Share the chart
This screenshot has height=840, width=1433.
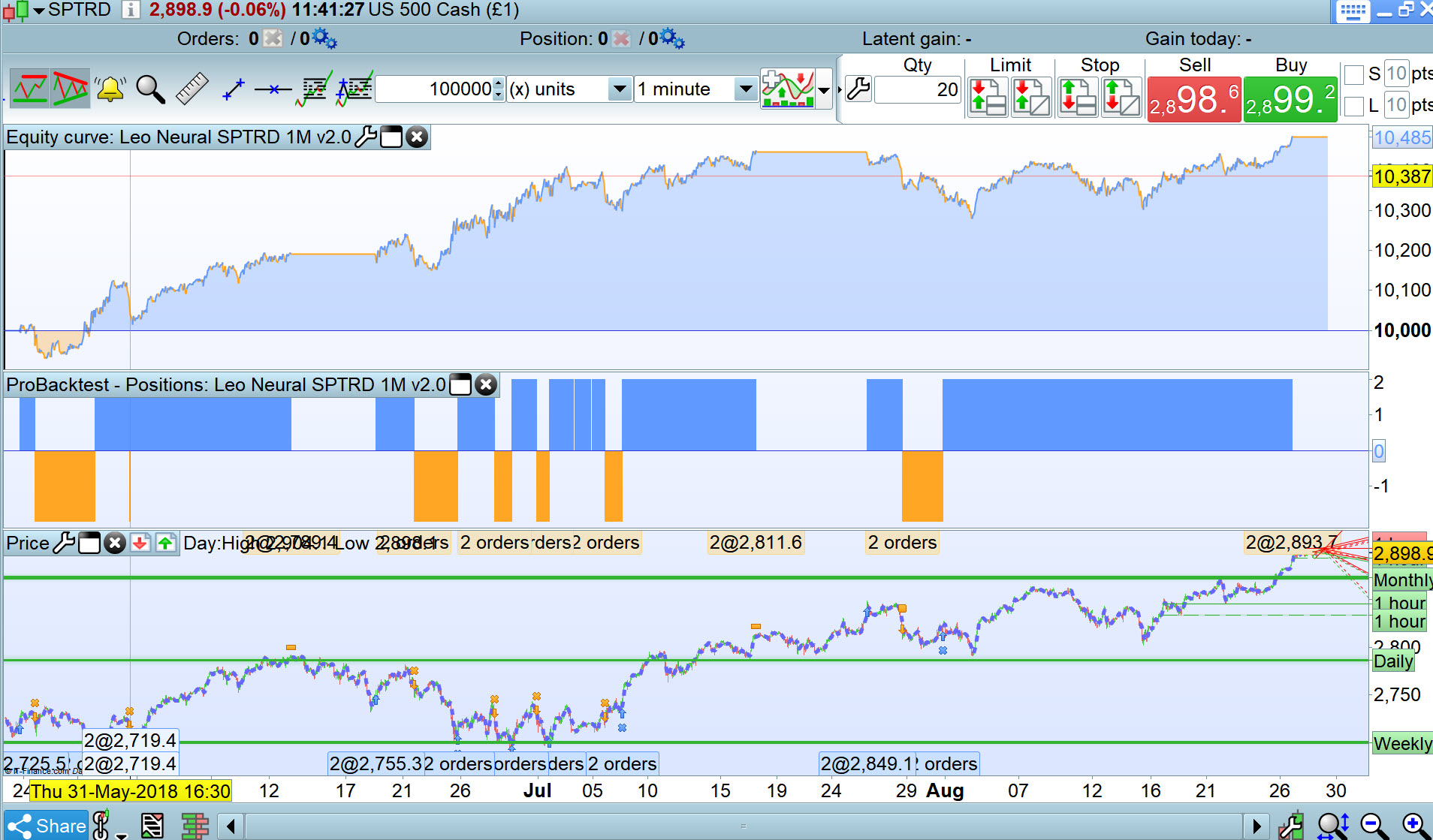pyautogui.click(x=47, y=826)
